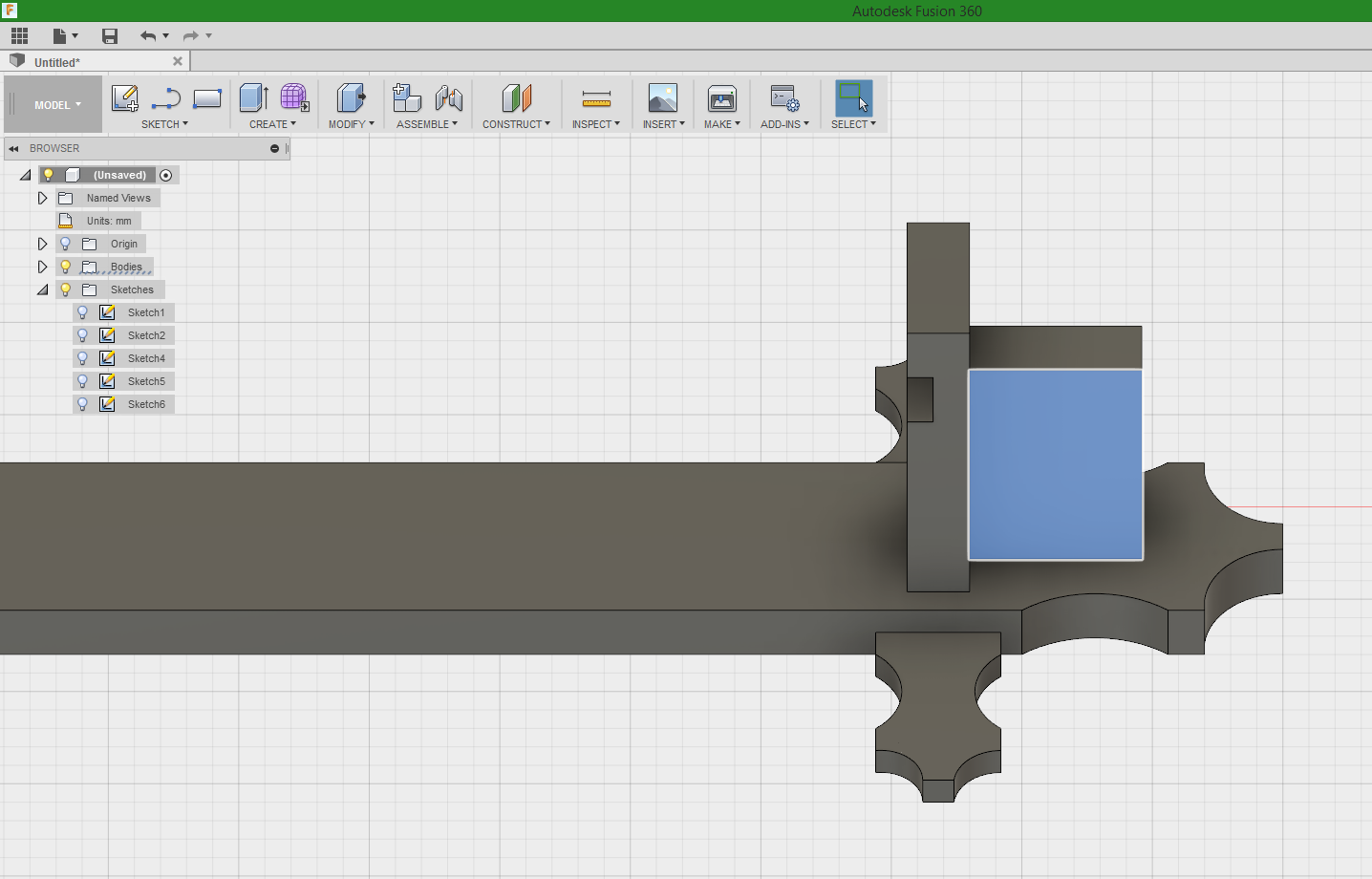Viewport: 1372px width, 879px height.
Task: Select the Line sketch tool
Action: (166, 97)
